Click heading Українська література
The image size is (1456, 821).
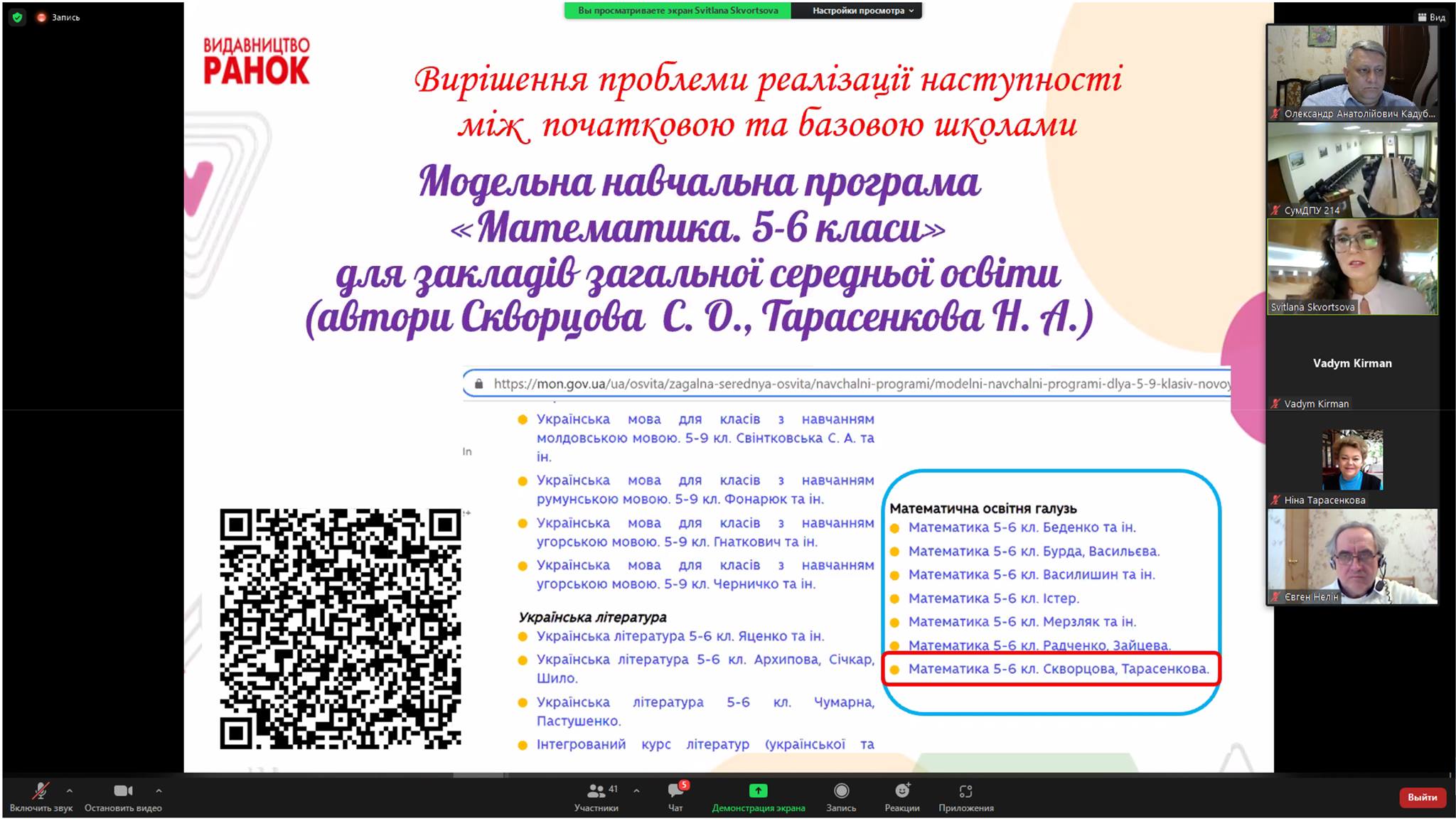click(x=592, y=618)
